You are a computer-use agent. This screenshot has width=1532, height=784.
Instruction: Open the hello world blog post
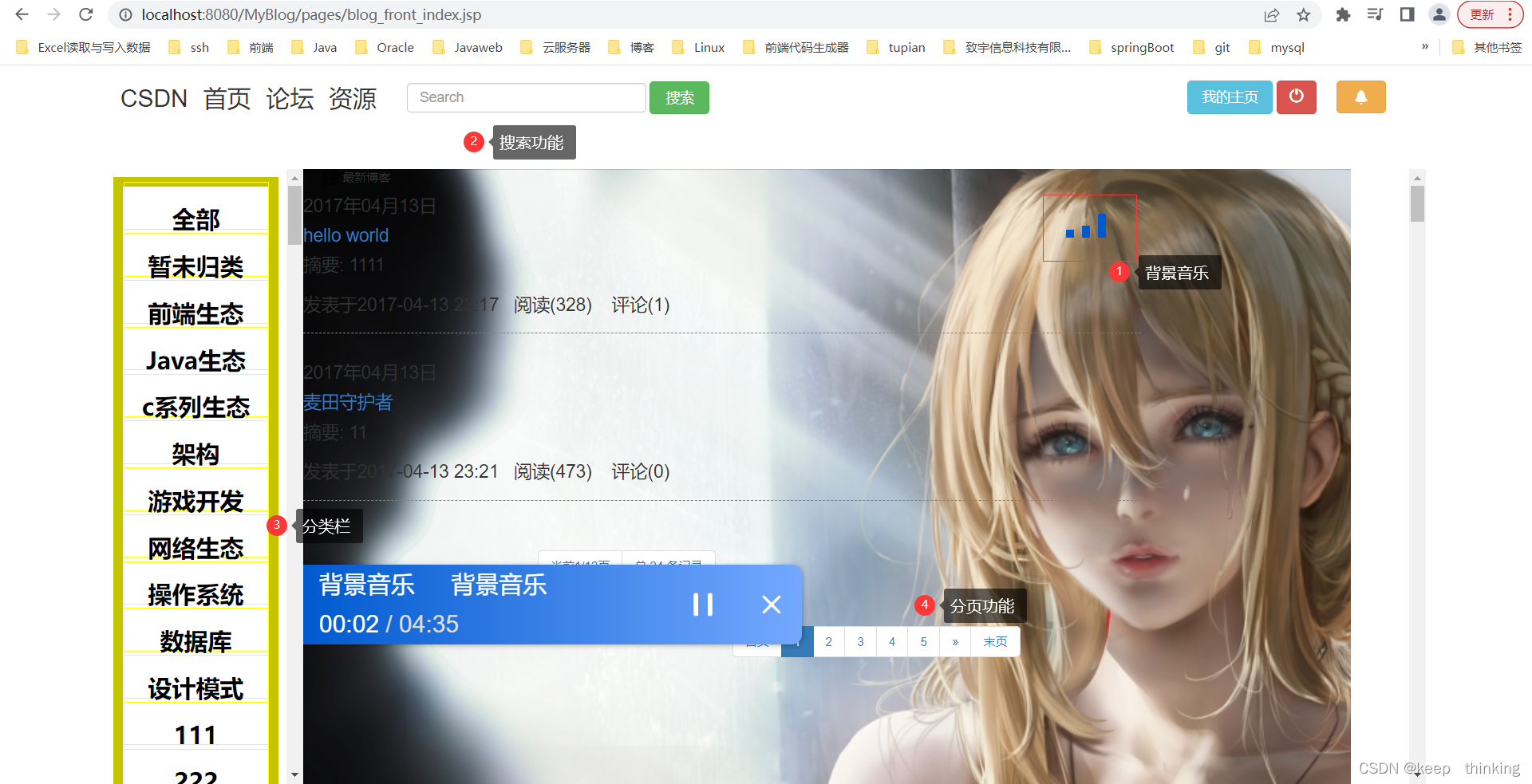click(x=346, y=235)
